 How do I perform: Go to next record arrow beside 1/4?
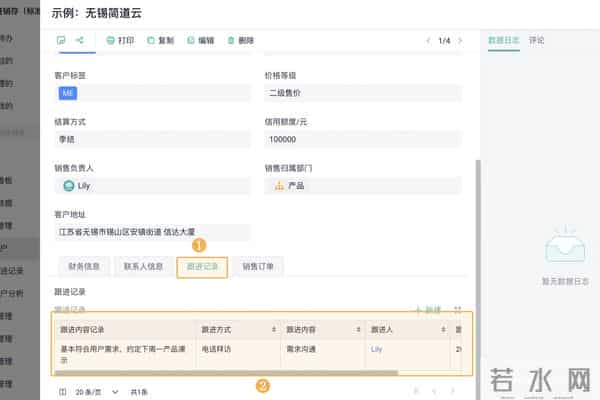[x=460, y=40]
